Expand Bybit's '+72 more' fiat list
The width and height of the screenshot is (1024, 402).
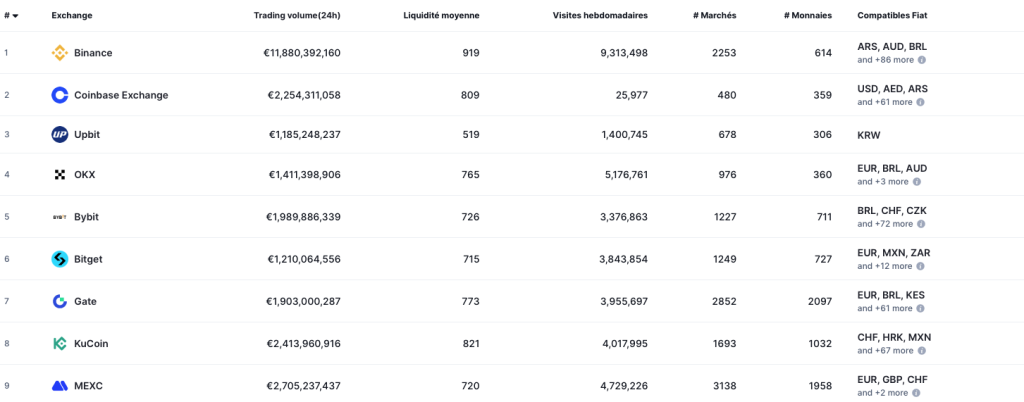pyautogui.click(x=884, y=224)
